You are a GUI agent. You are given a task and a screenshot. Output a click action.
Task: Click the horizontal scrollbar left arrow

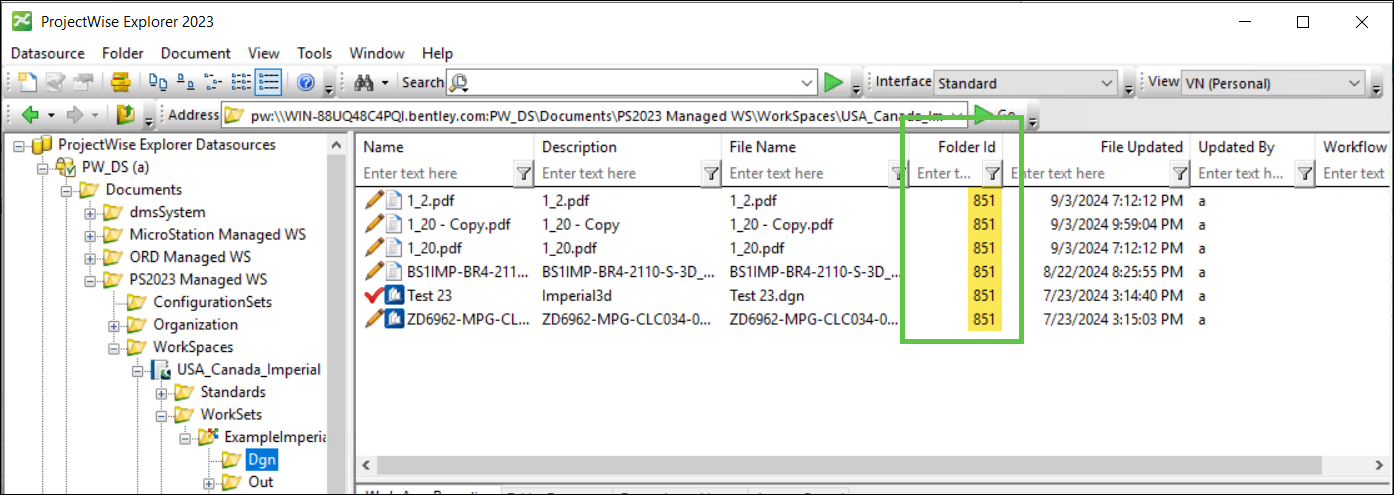pyautogui.click(x=367, y=466)
